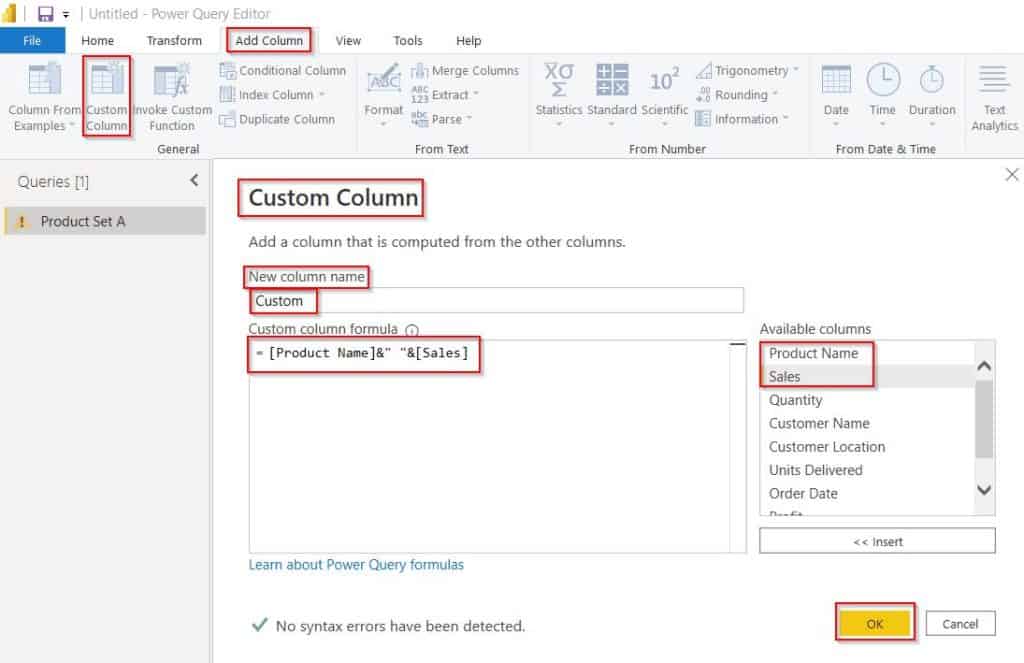Open the Duration column tool
Image resolution: width=1024 pixels, height=663 pixels.
click(932, 93)
